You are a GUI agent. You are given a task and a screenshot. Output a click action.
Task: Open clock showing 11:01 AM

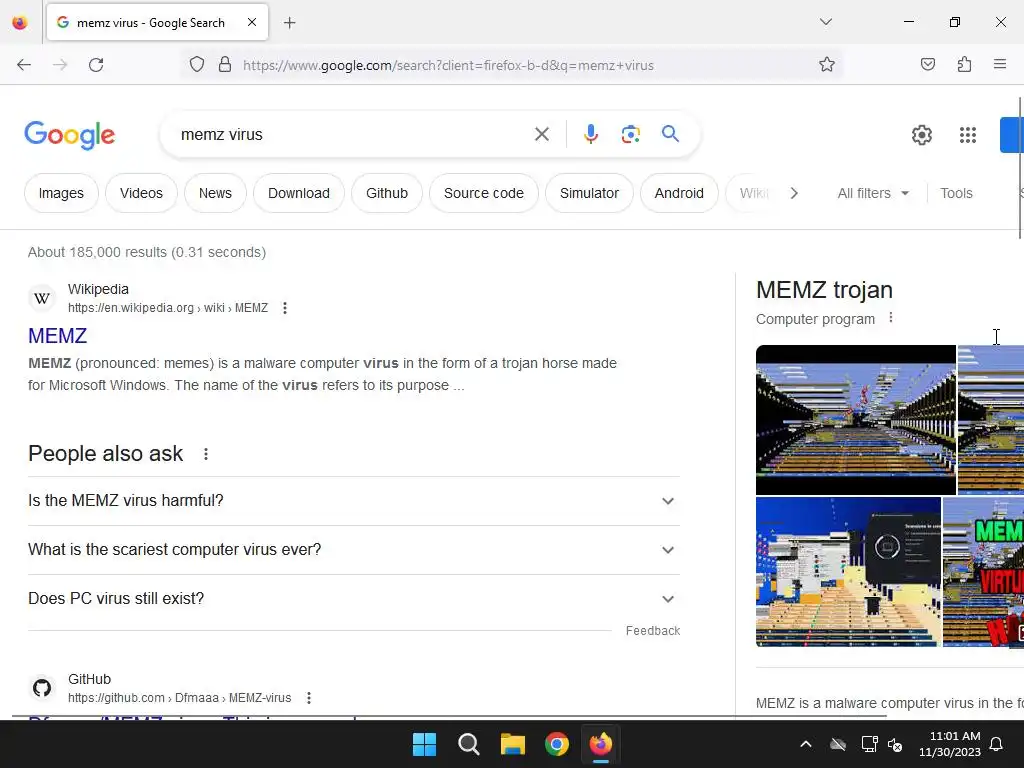click(x=950, y=744)
